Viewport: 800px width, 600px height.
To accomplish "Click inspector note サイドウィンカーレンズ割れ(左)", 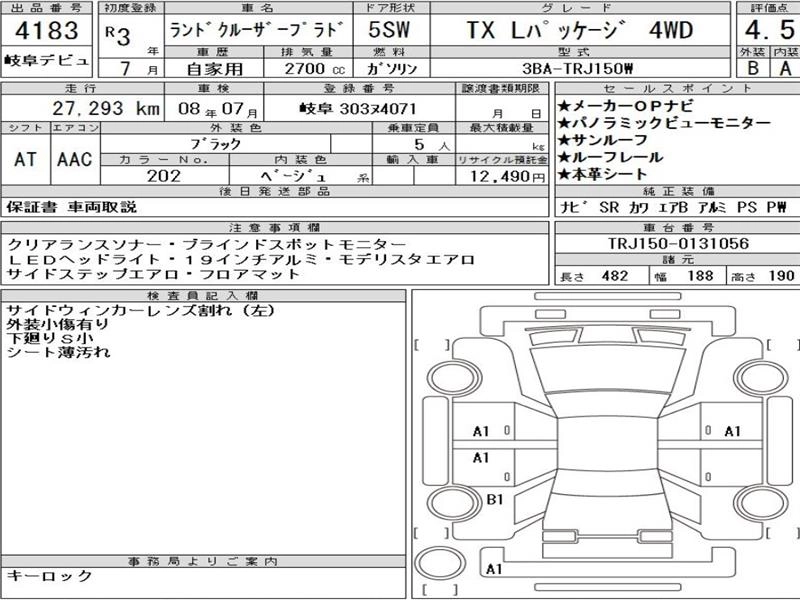I will click(x=141, y=310).
